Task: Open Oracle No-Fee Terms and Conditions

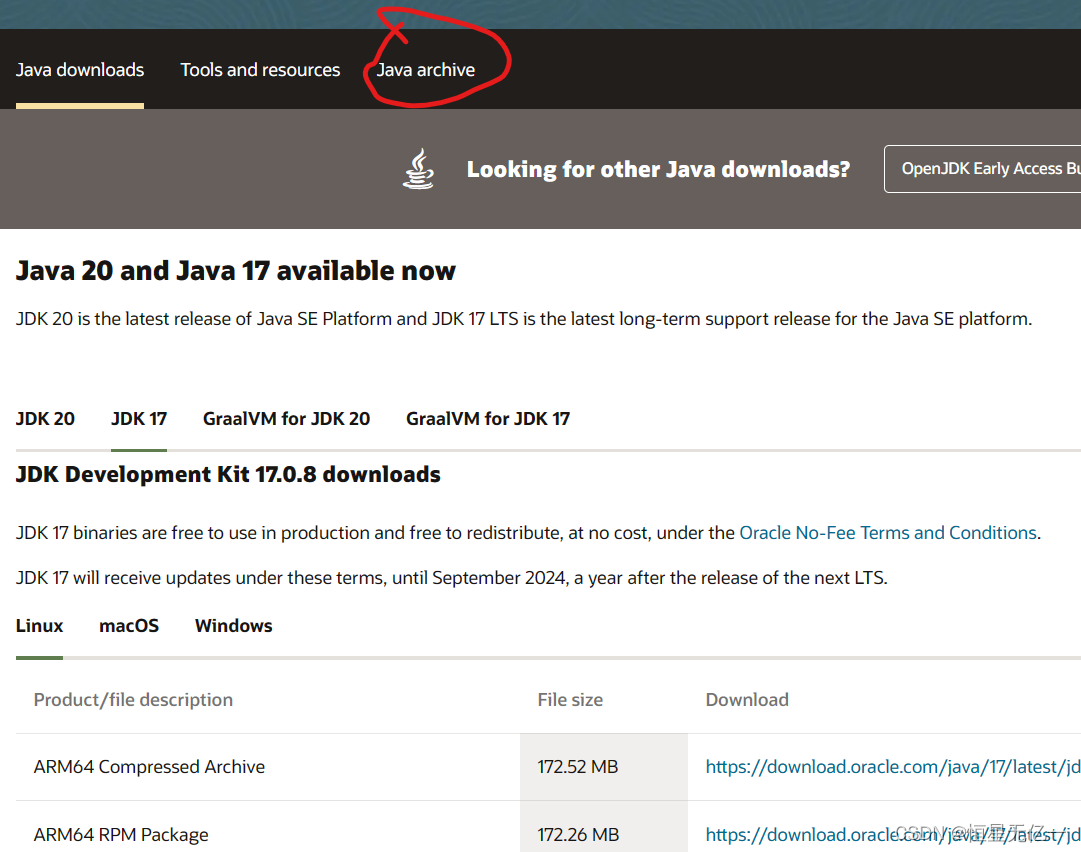Action: 888,532
